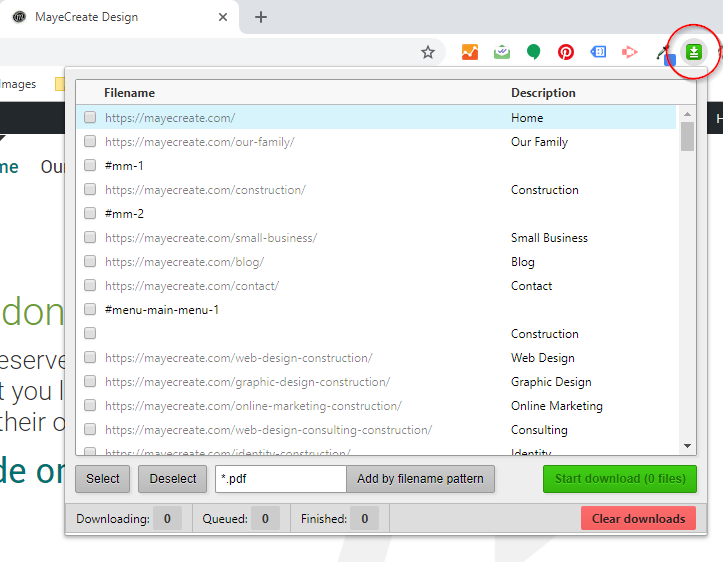Image resolution: width=723 pixels, height=562 pixels.
Task: Open the green chat bubble extension
Action: pyautogui.click(x=533, y=52)
